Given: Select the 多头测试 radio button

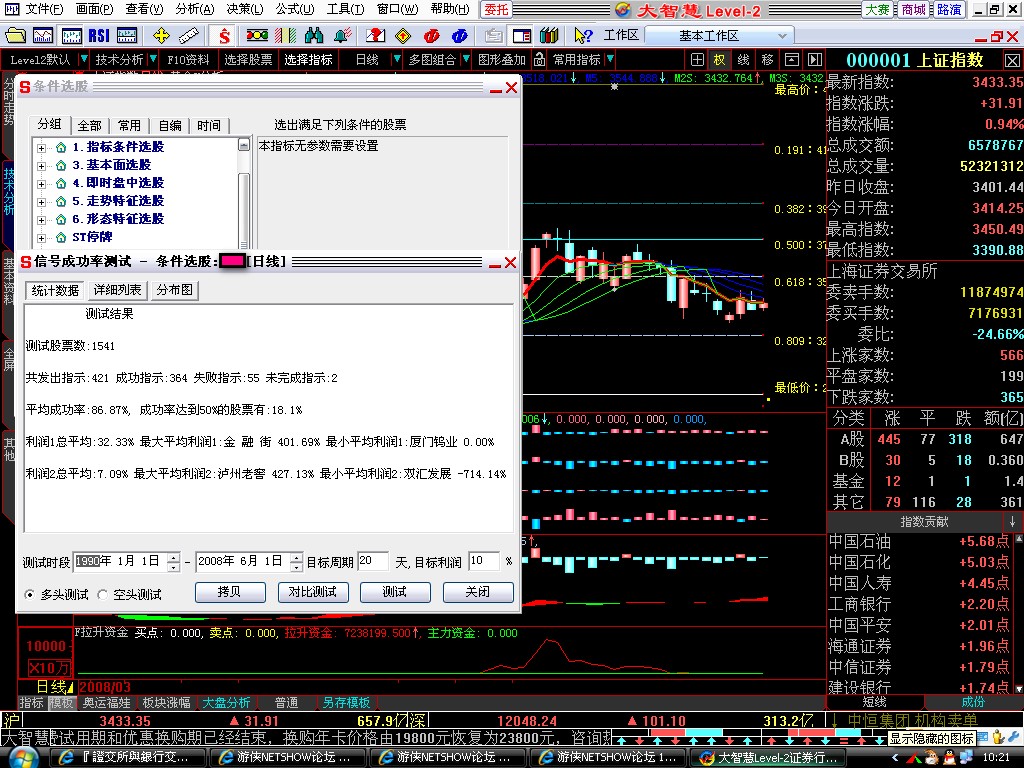Looking at the screenshot, I should (x=31, y=595).
